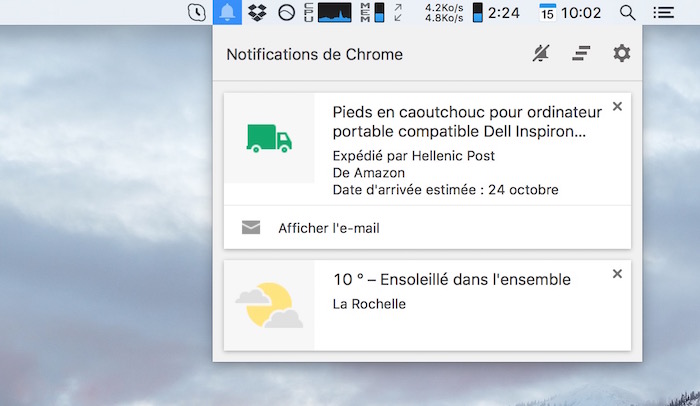This screenshot has width=700, height=406.
Task: Click Afficher l'e-mail button
Action: pyautogui.click(x=328, y=228)
